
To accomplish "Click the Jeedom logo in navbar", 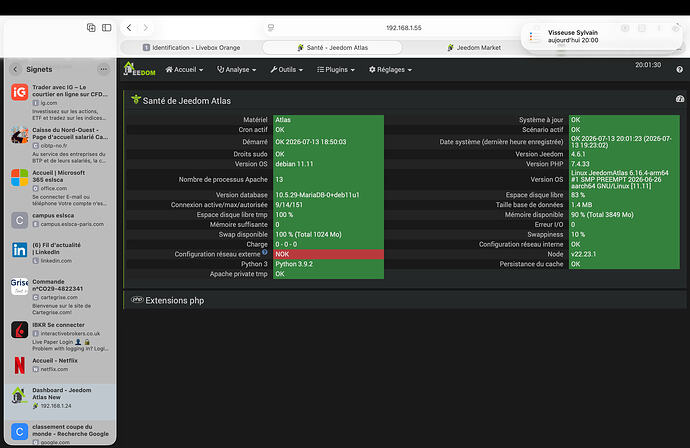I will (x=139, y=69).
